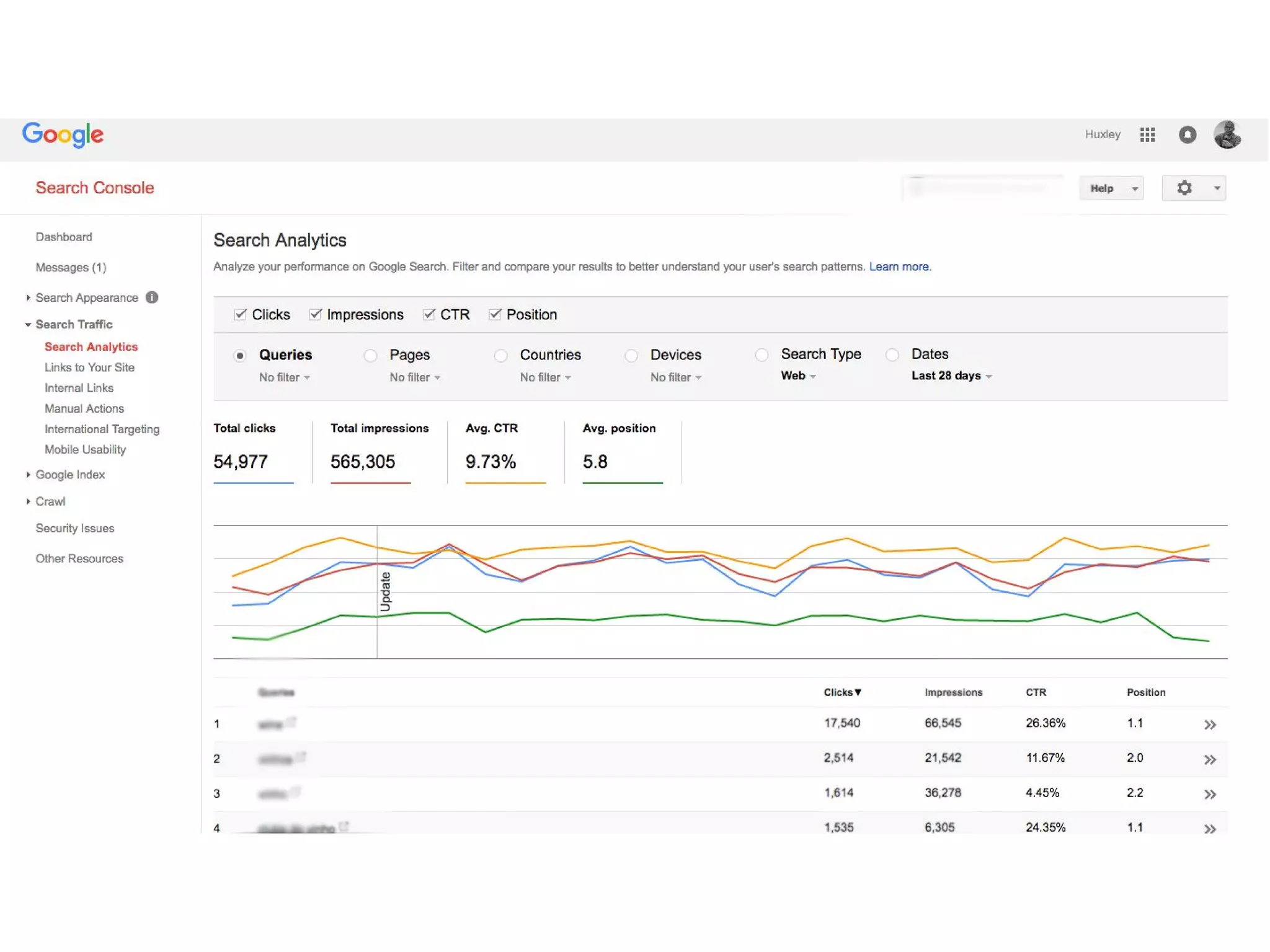1270x952 pixels.
Task: Open the Google apps grid icon
Action: [x=1147, y=134]
